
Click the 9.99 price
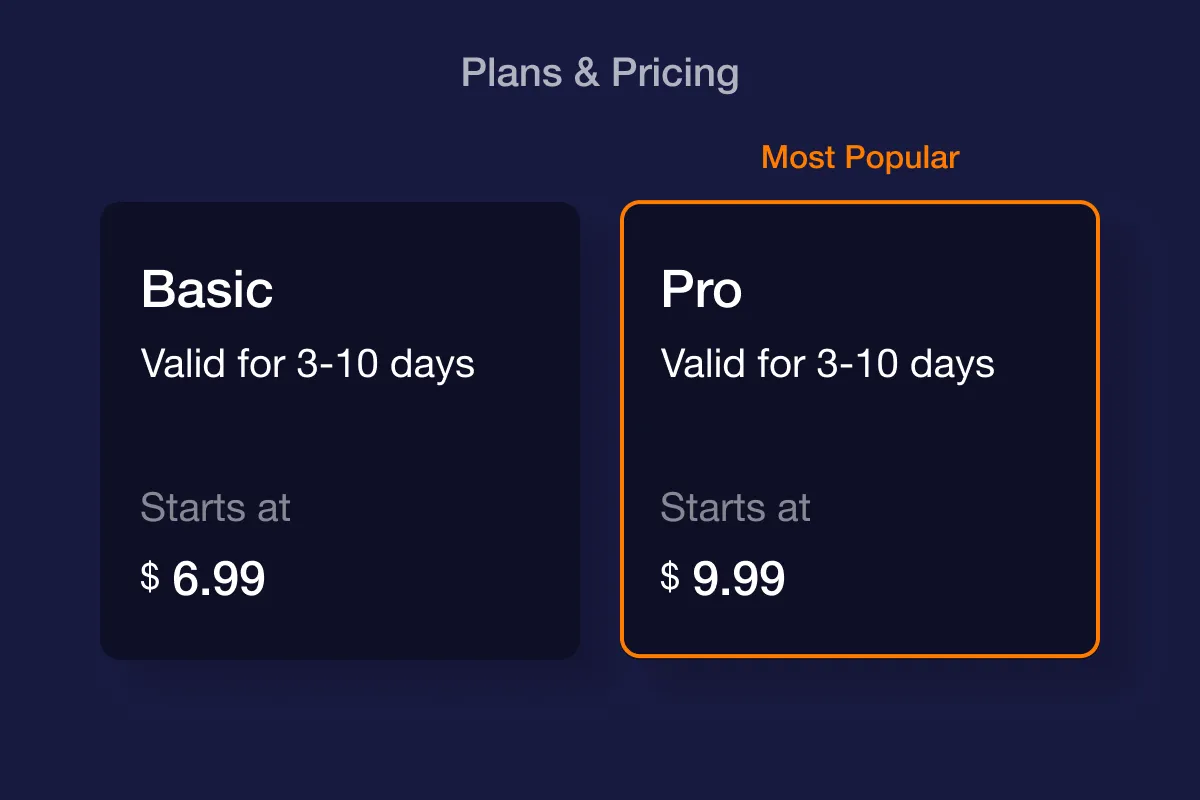pyautogui.click(x=739, y=578)
